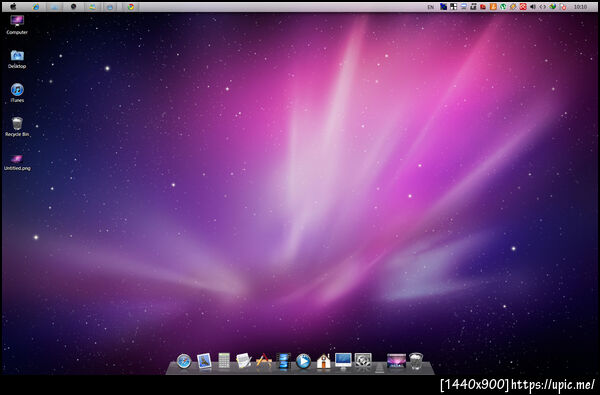Open the TextEdit notepad dock icon

pyautogui.click(x=244, y=361)
